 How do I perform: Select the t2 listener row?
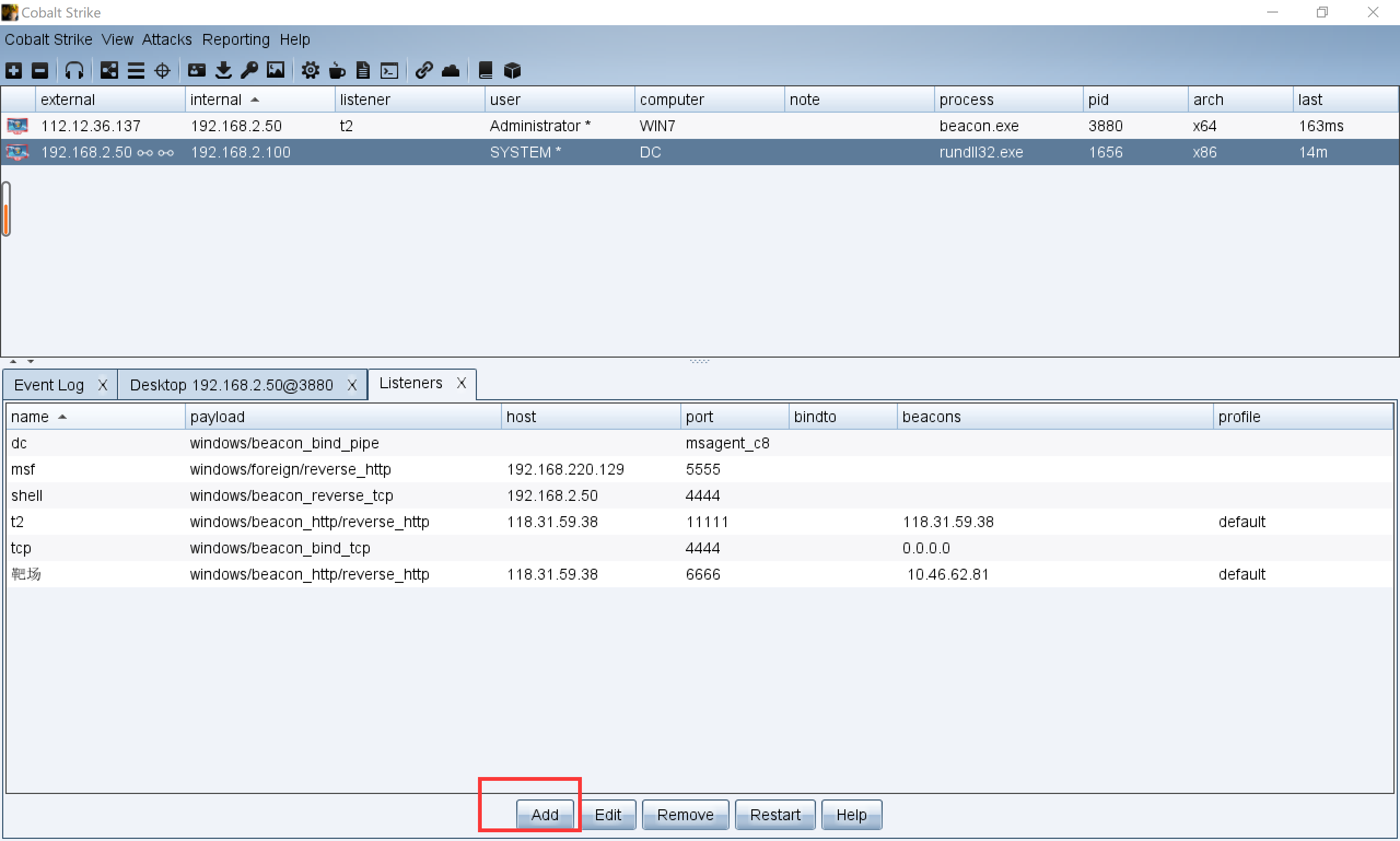point(699,521)
